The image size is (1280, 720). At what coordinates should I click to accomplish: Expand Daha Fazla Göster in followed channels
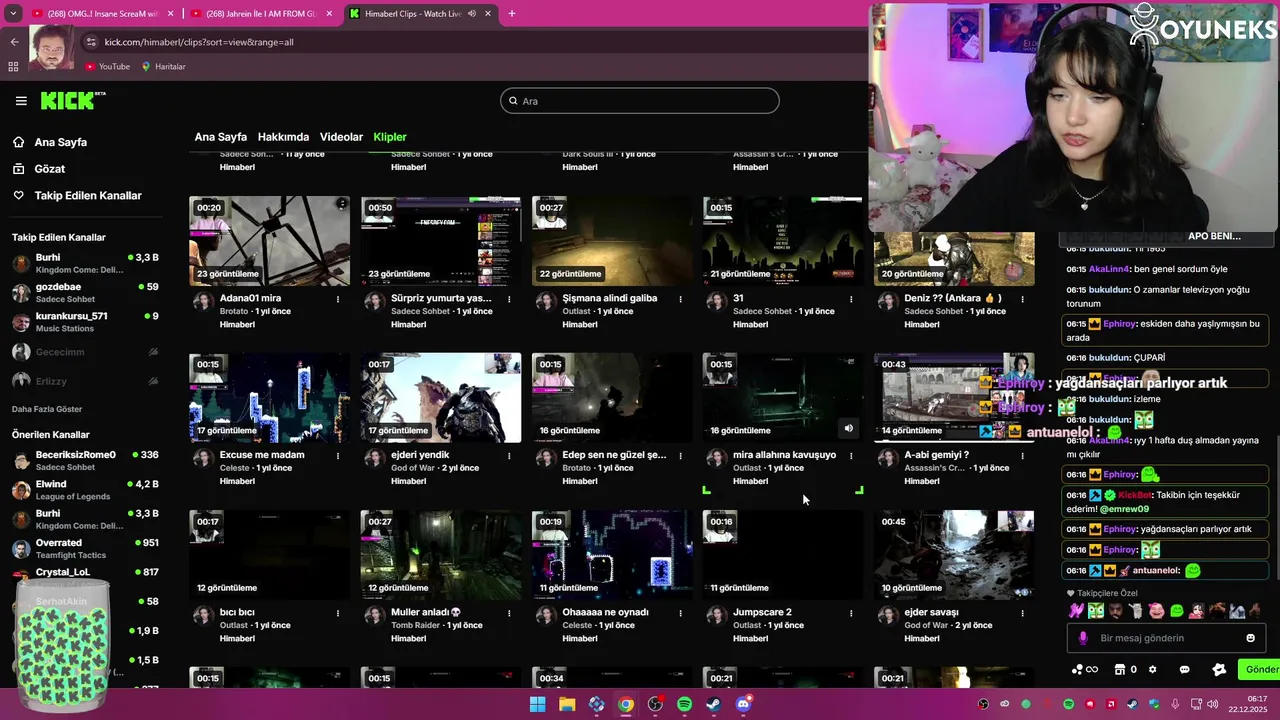[x=47, y=409]
